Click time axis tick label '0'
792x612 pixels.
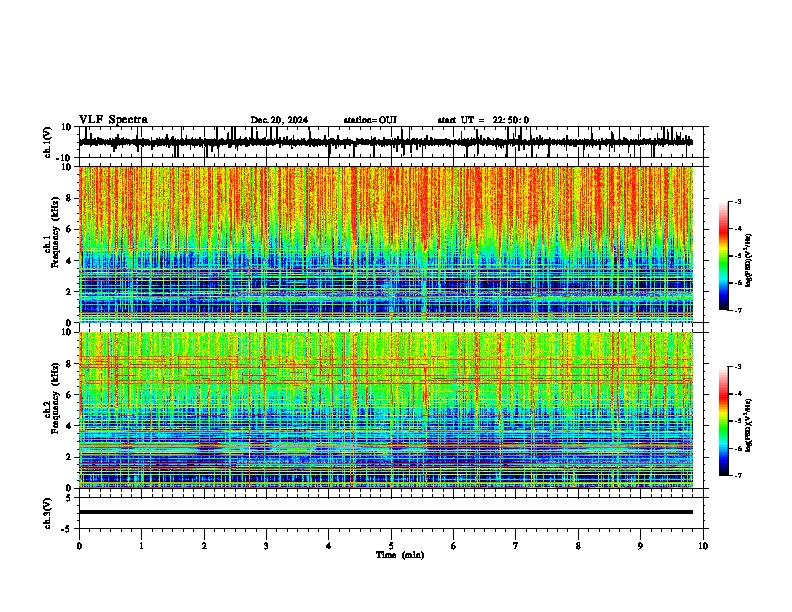click(x=79, y=546)
